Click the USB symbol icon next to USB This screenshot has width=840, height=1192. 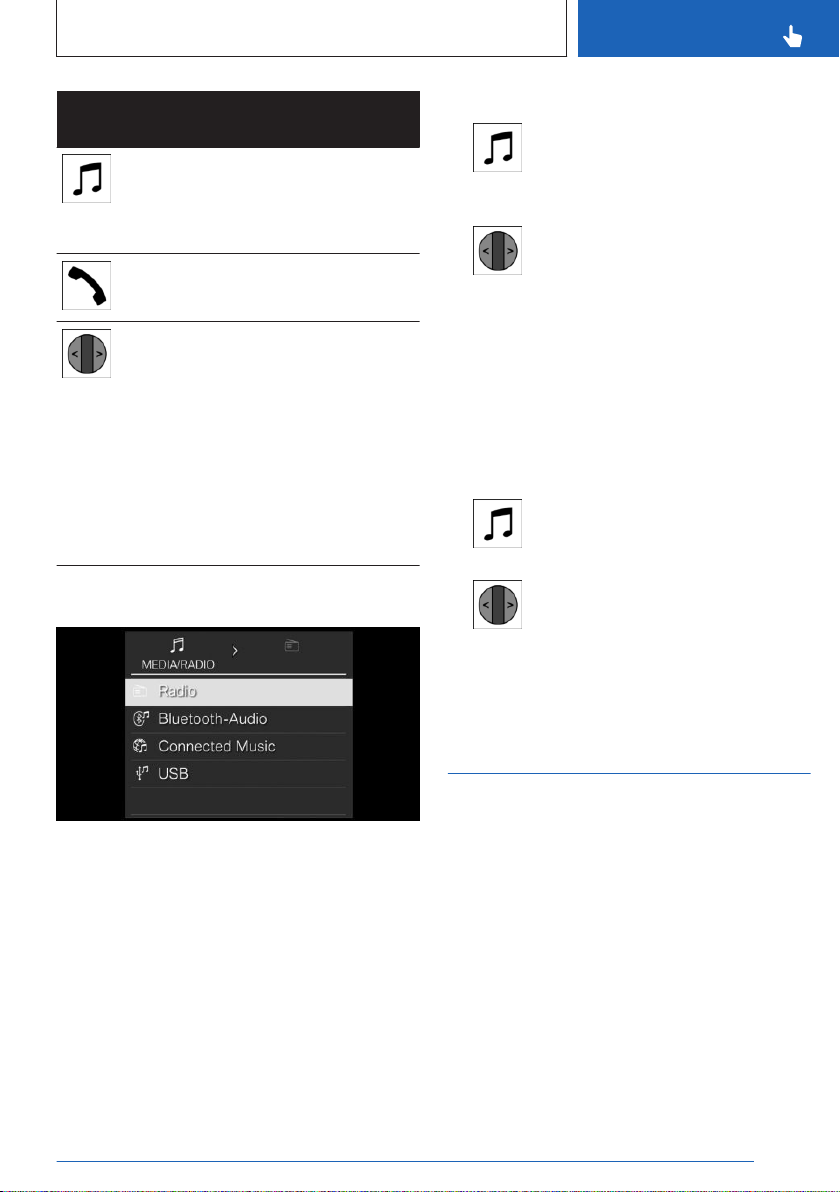click(141, 773)
